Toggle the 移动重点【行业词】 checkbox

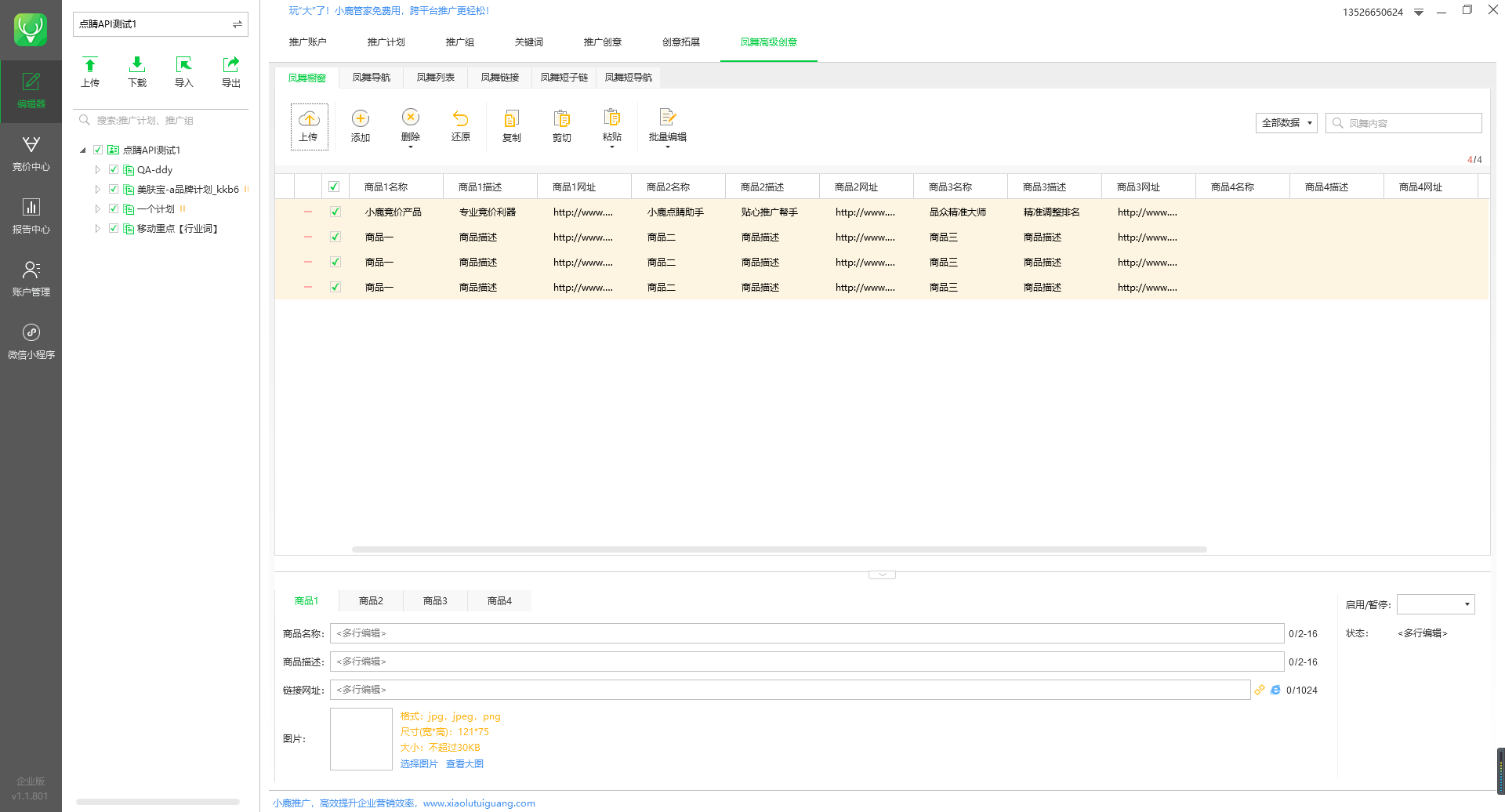click(x=114, y=228)
